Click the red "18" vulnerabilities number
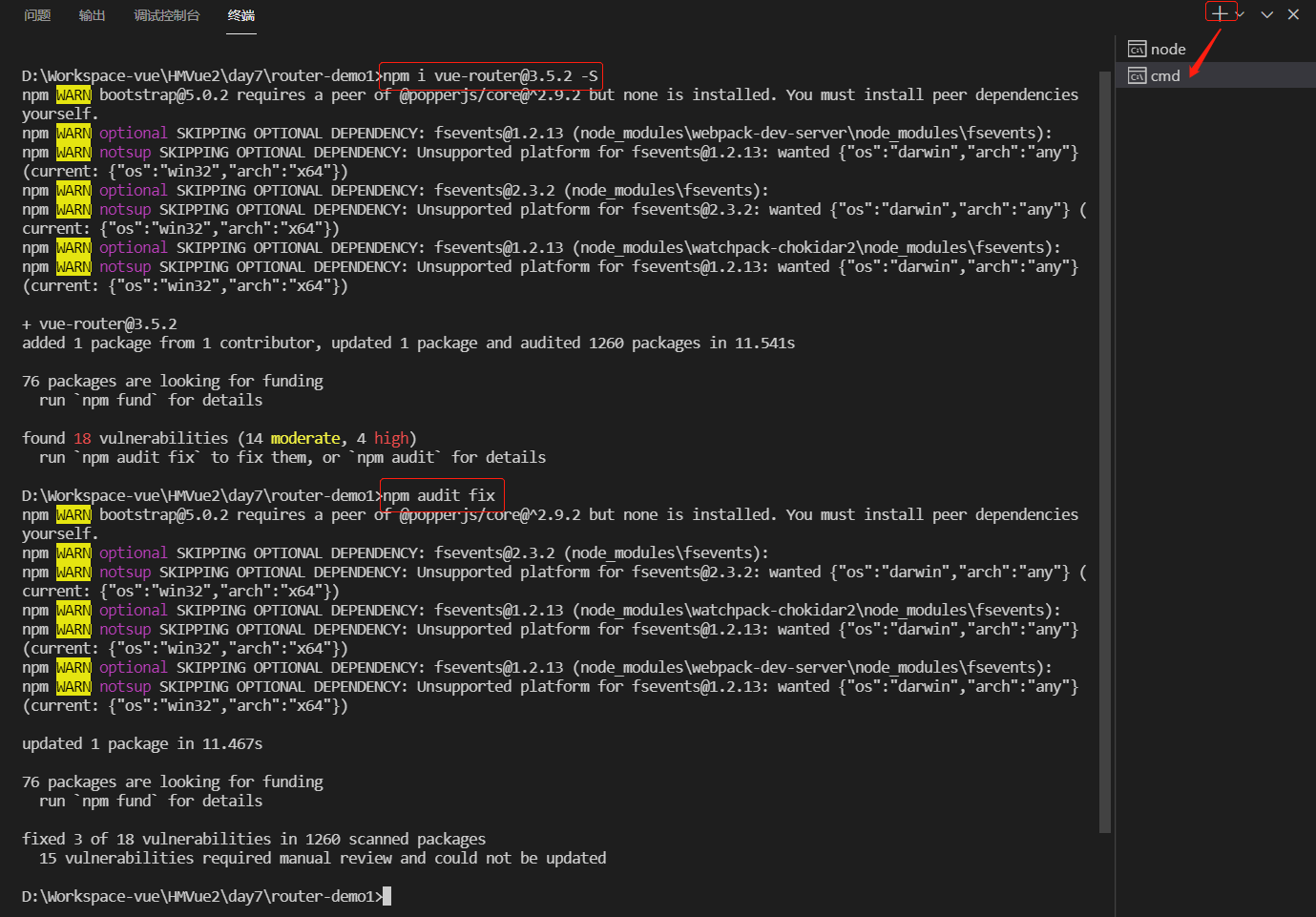The image size is (1316, 917). tap(81, 438)
